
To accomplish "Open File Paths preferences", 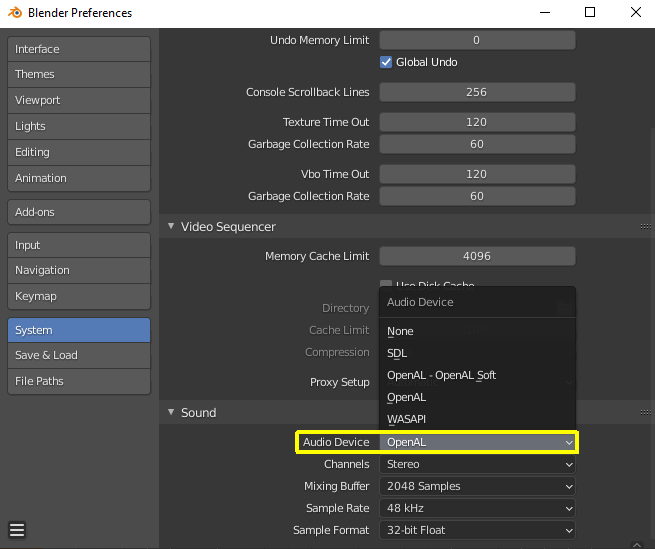I will (79, 381).
